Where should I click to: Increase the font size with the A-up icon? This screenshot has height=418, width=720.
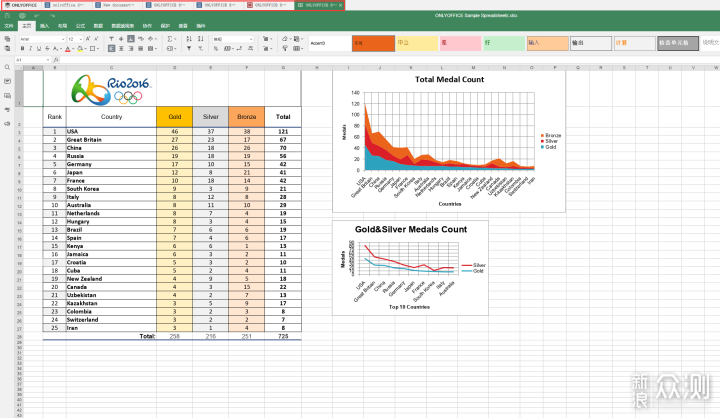pos(88,39)
